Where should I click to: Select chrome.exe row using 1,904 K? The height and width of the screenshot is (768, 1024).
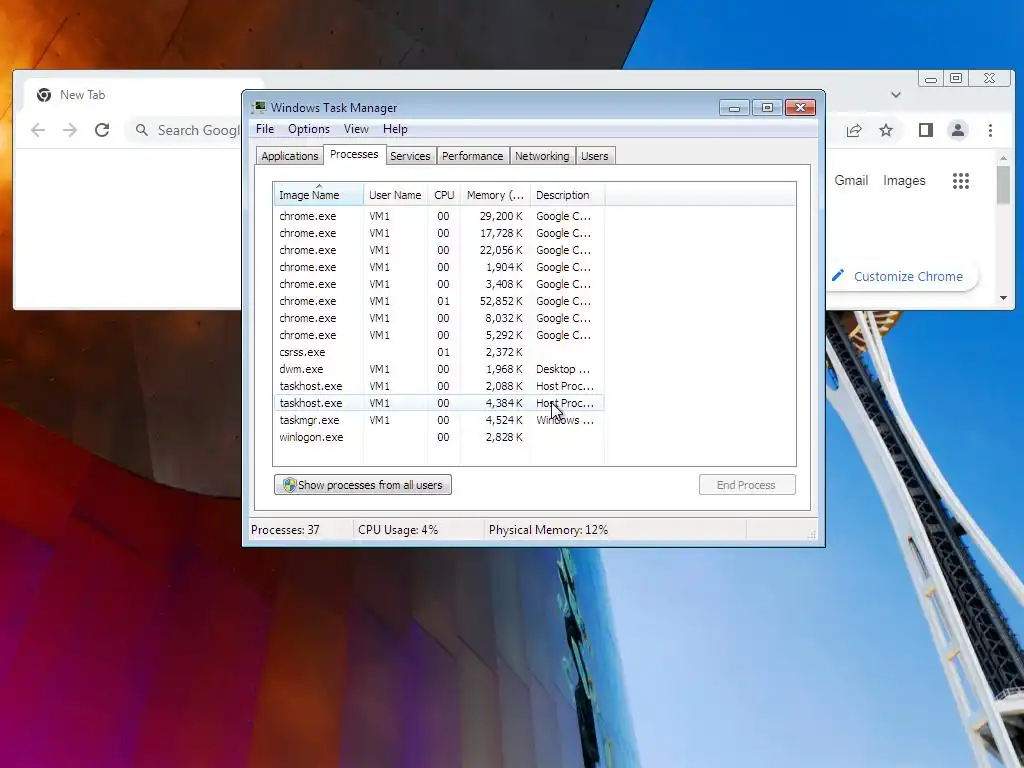coord(439,266)
